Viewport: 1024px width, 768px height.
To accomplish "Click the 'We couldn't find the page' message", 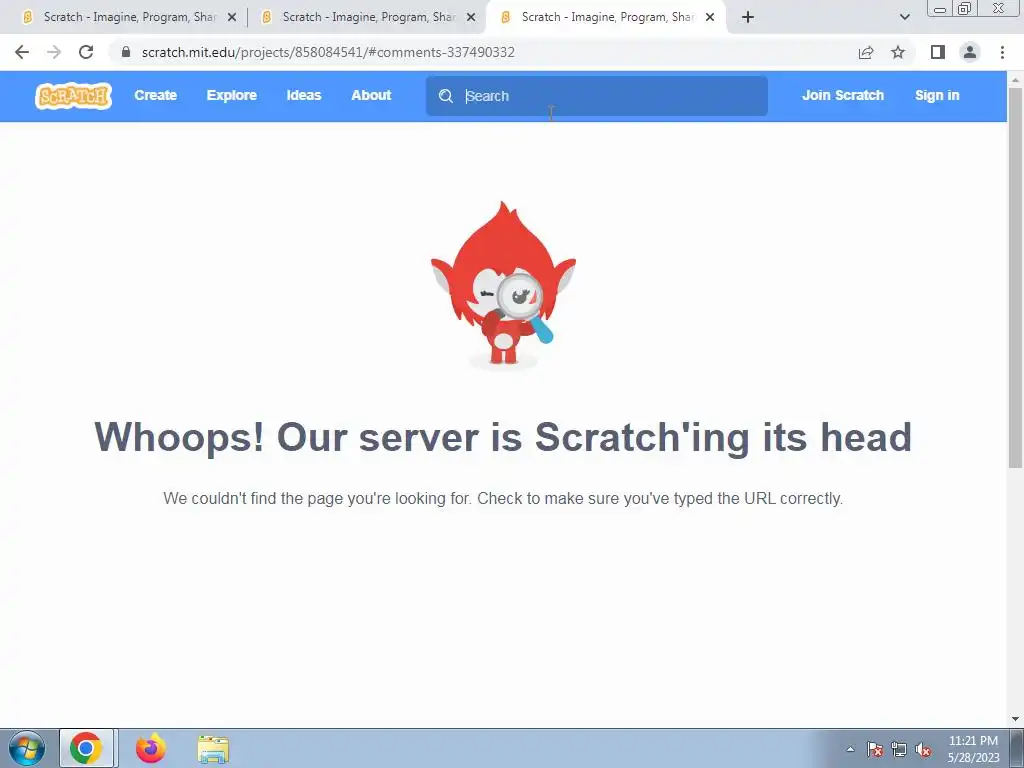I will 503,498.
